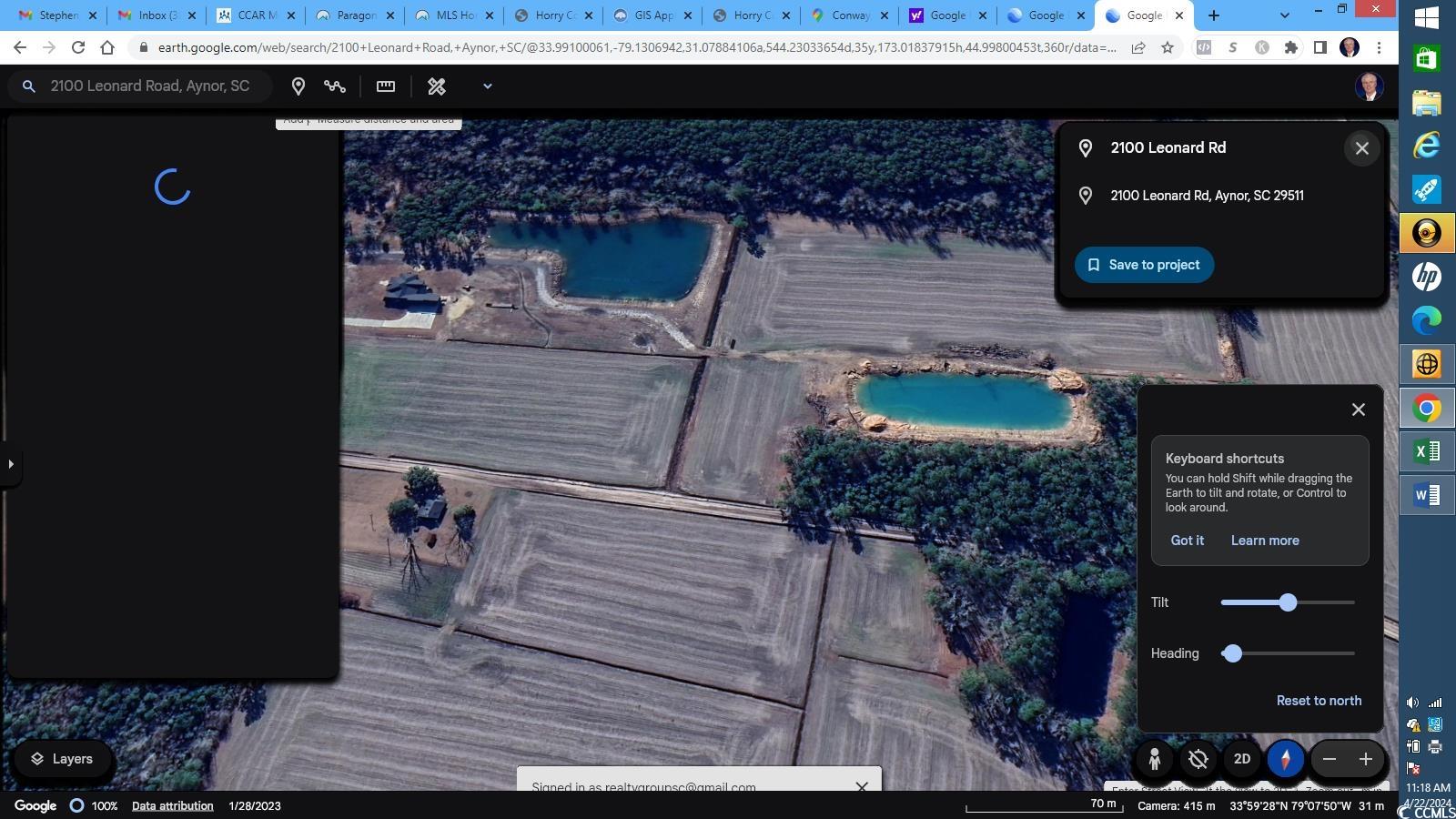The height and width of the screenshot is (819, 1456).
Task: Drop the Pegman for Street View
Action: click(1155, 759)
